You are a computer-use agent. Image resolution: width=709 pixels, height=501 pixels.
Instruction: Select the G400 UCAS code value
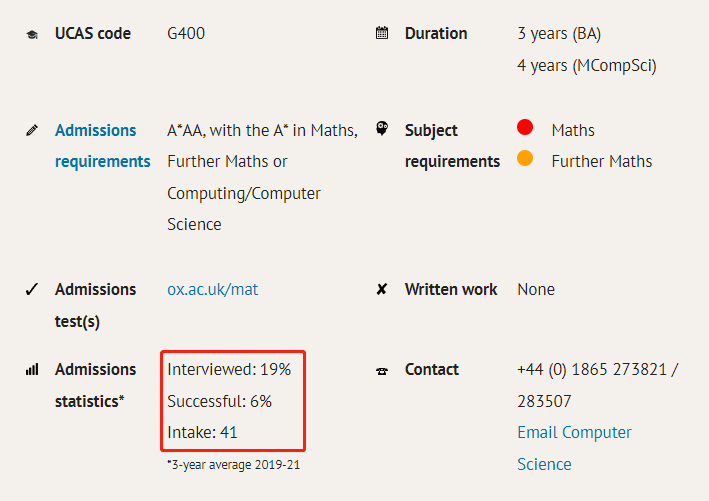click(x=186, y=33)
